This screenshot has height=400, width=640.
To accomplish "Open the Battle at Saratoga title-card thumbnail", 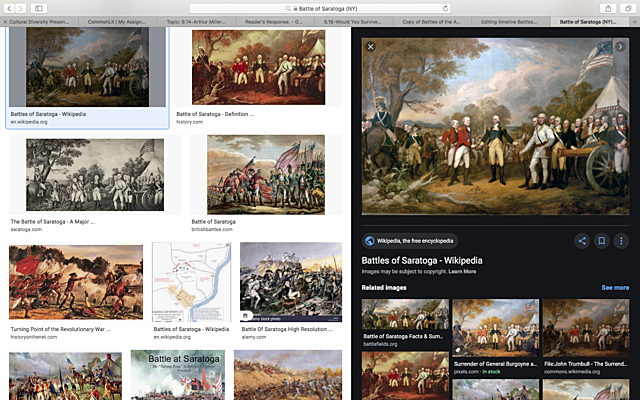I will click(x=178, y=375).
